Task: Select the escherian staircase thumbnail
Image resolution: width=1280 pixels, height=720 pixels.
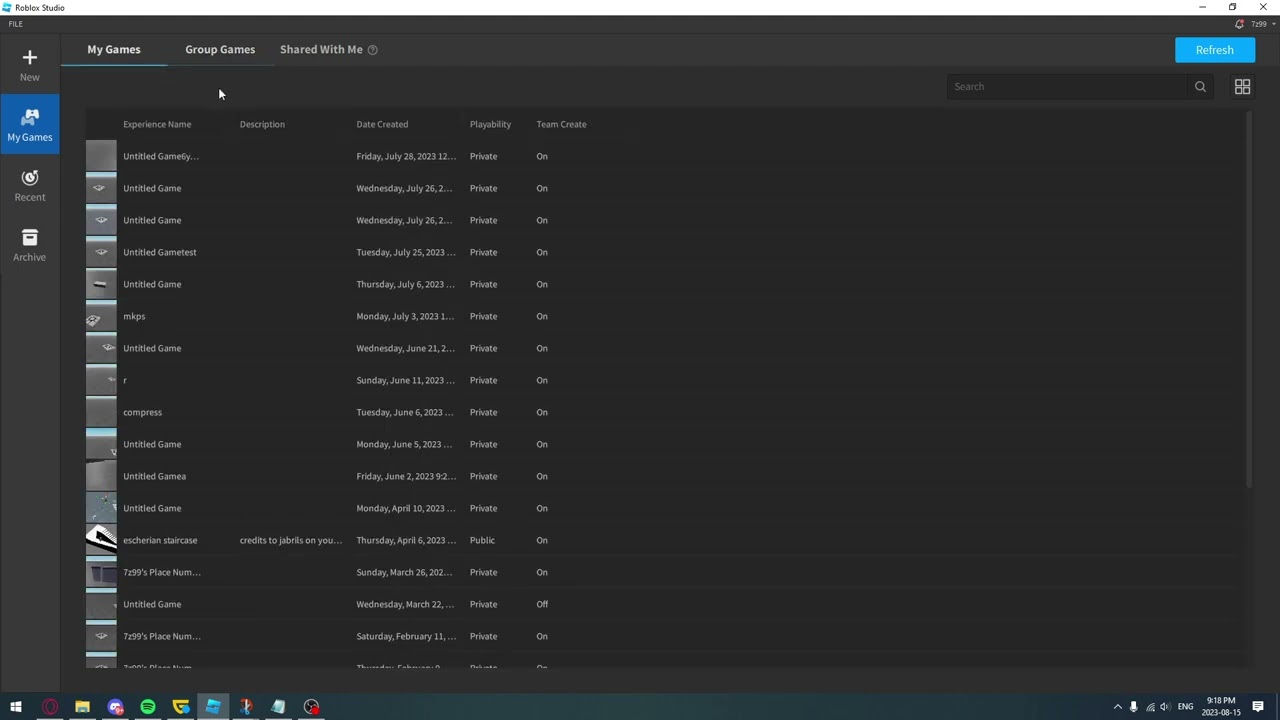Action: pos(101,540)
